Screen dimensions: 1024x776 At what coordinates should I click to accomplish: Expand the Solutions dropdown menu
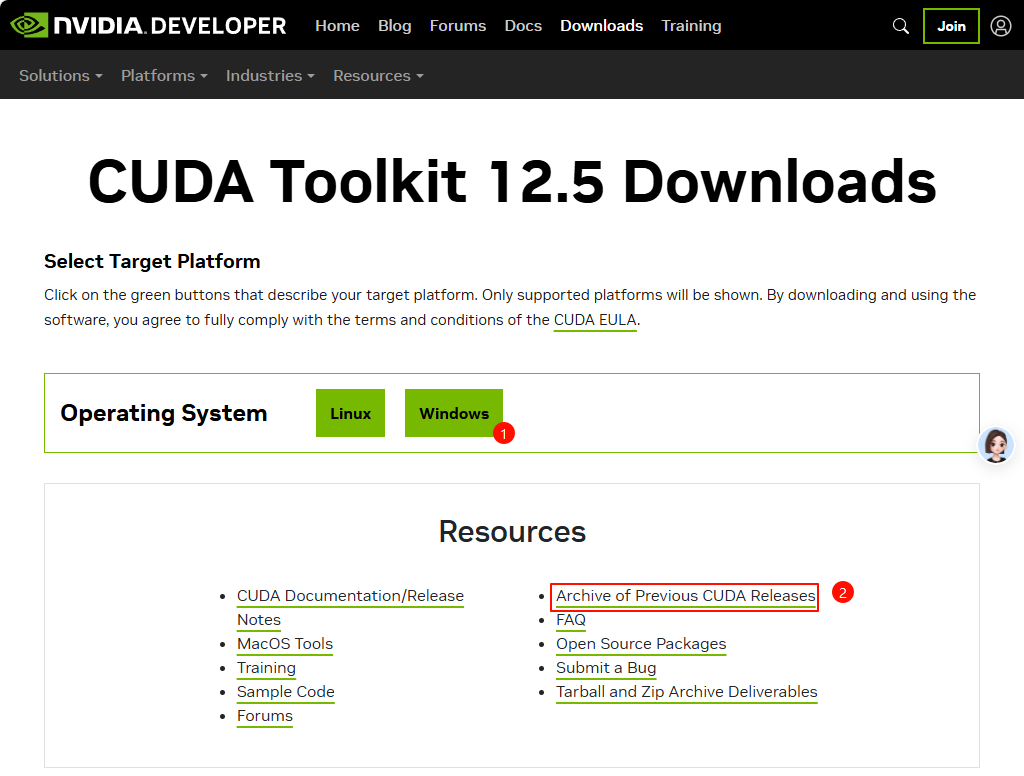tap(60, 76)
